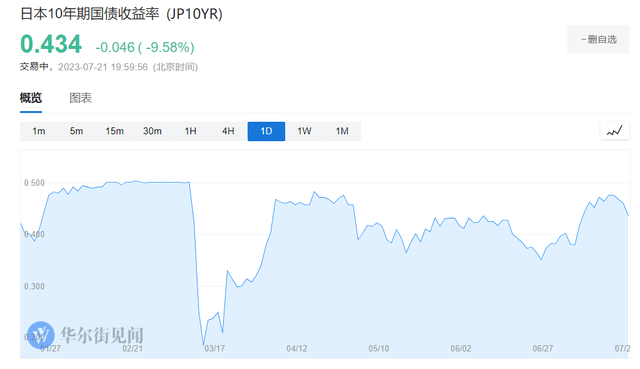Switch chart to 1M interval
Viewport: 640px width, 369px height.
tap(342, 131)
